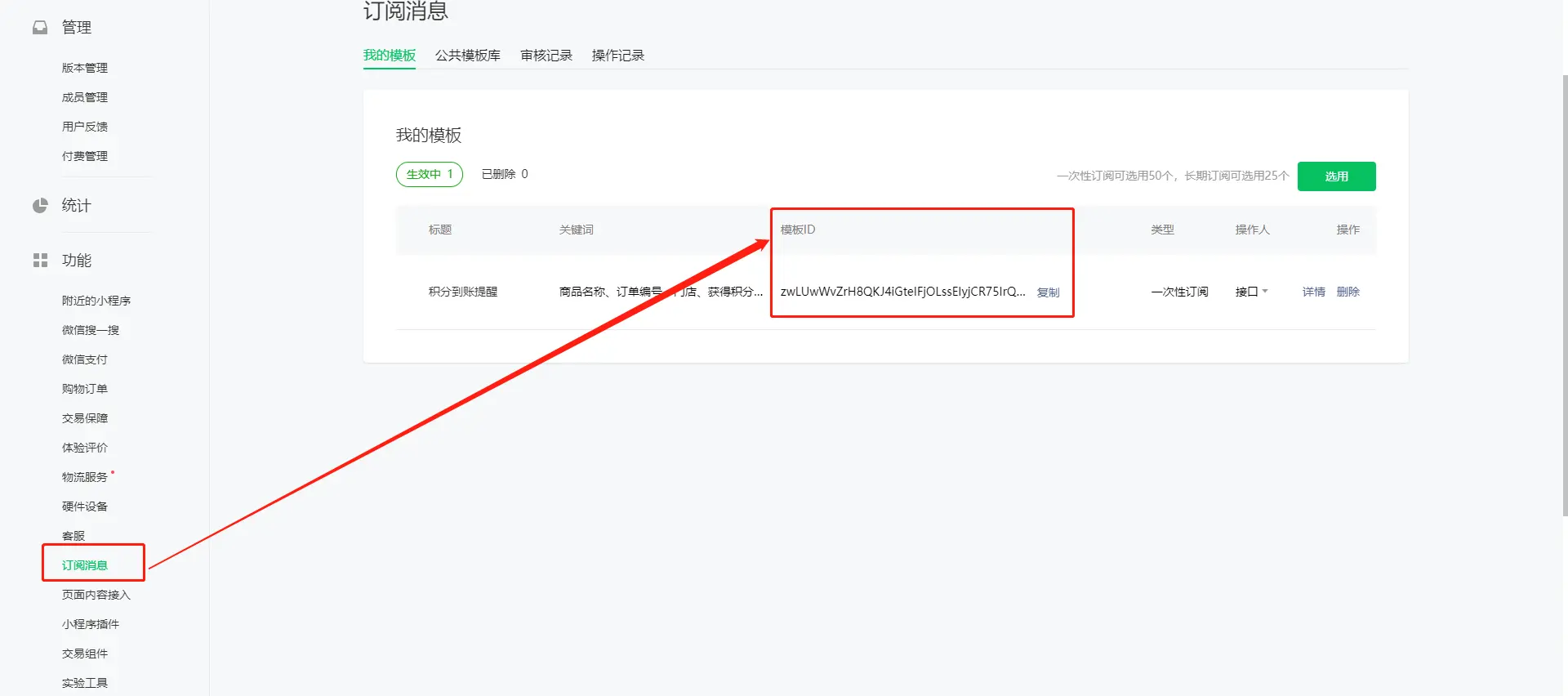Show the 已删除 templates filter
The height and width of the screenshot is (696, 1568).
(504, 174)
